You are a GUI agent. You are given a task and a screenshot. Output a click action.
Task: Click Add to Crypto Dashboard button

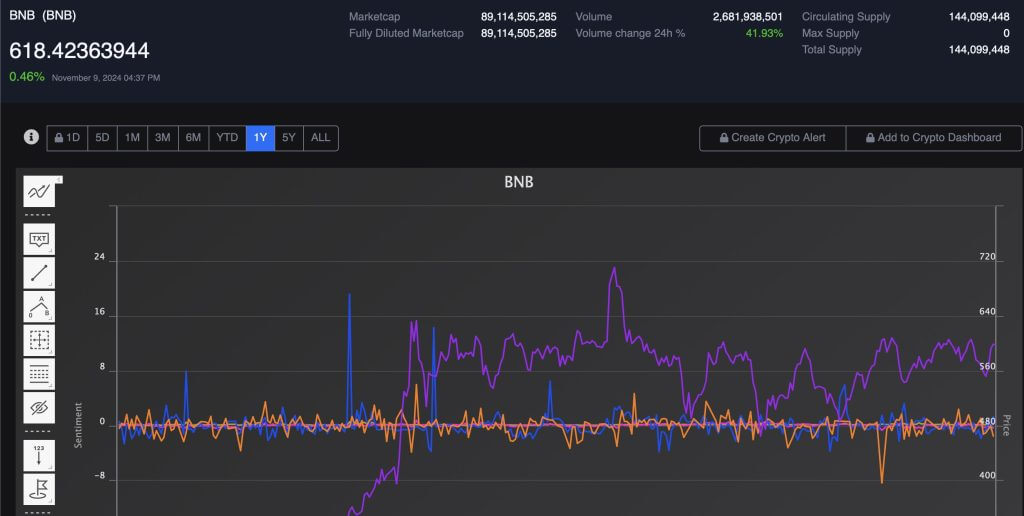[934, 138]
